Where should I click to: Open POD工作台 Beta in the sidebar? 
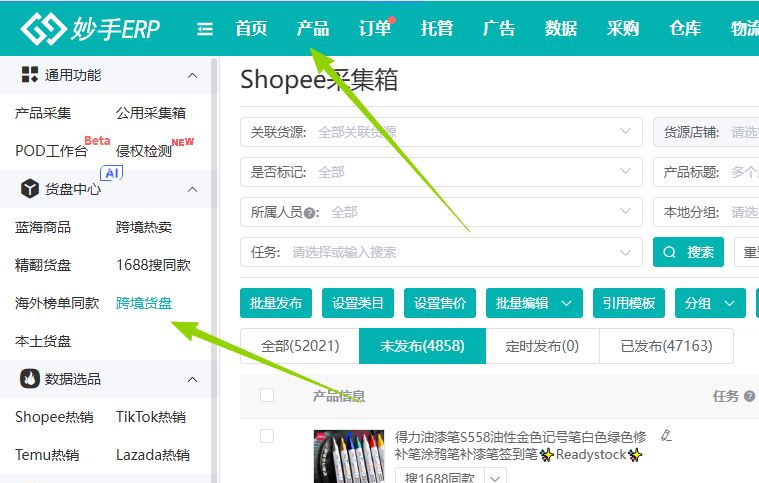(51, 151)
